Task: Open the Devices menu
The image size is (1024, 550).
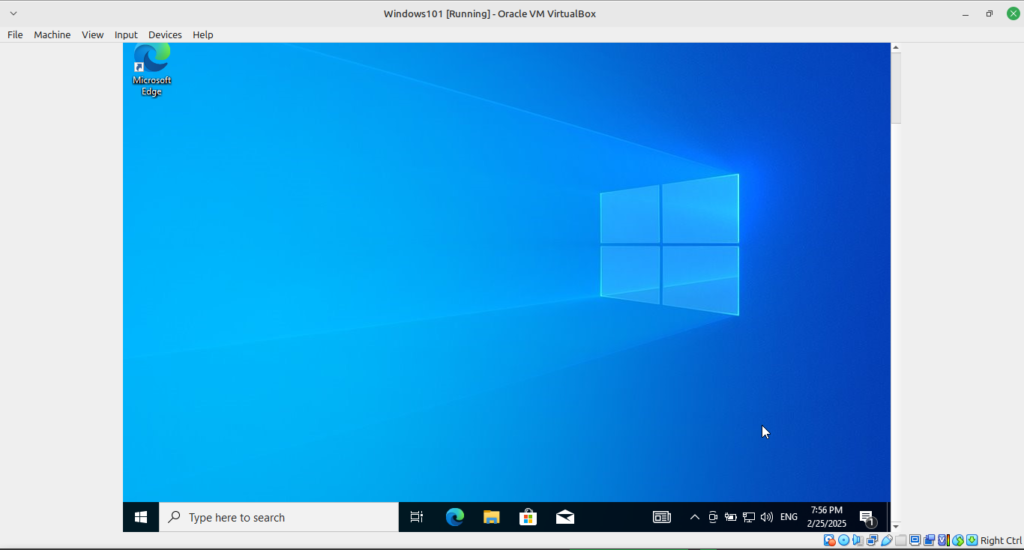Action: point(165,35)
